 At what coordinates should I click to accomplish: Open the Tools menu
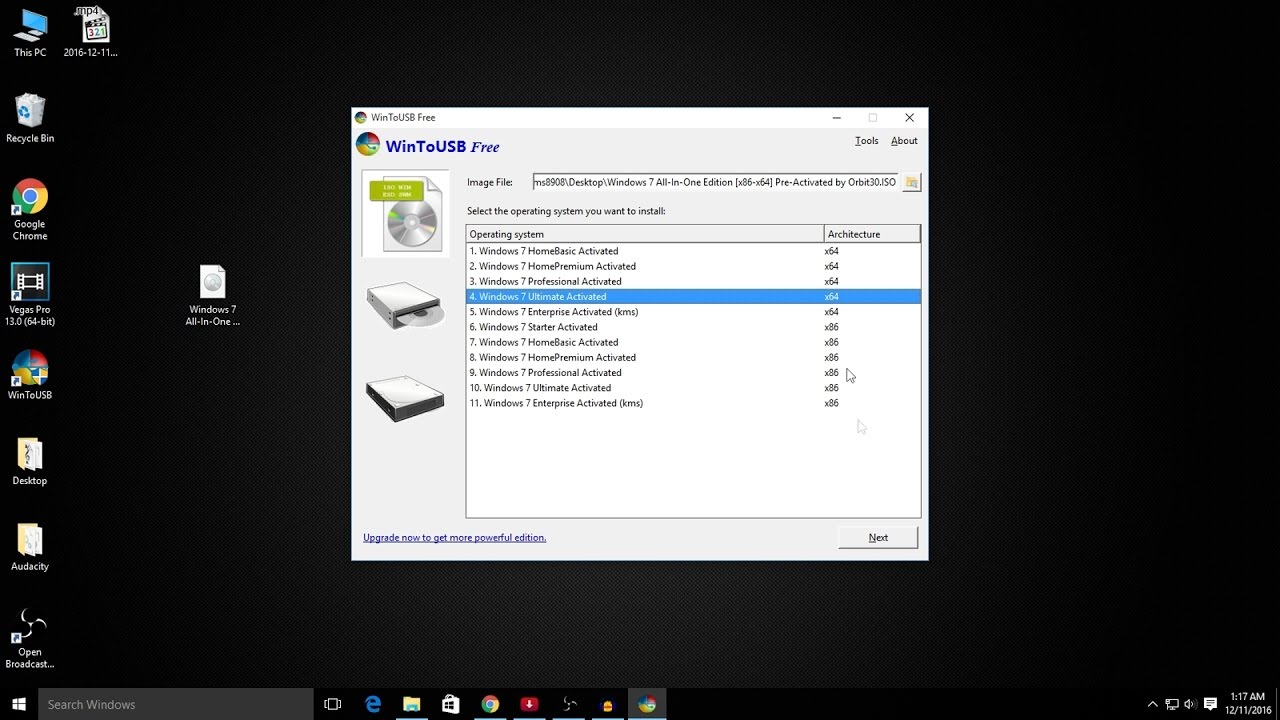(x=866, y=141)
